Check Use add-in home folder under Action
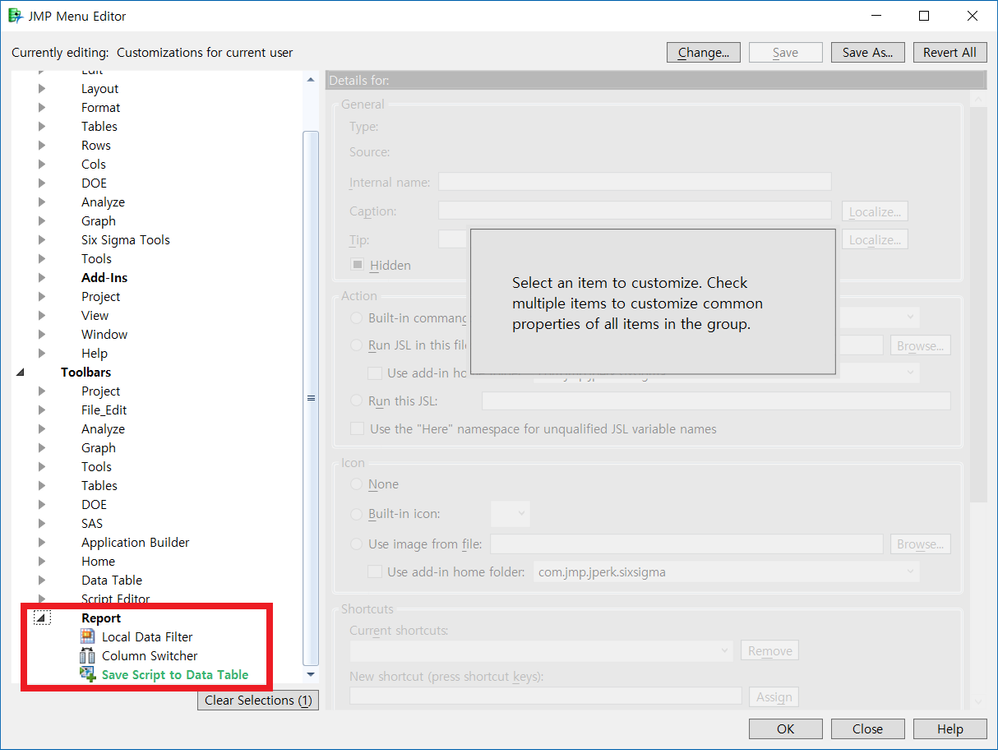This screenshot has width=998, height=750. pyautogui.click(x=375, y=373)
